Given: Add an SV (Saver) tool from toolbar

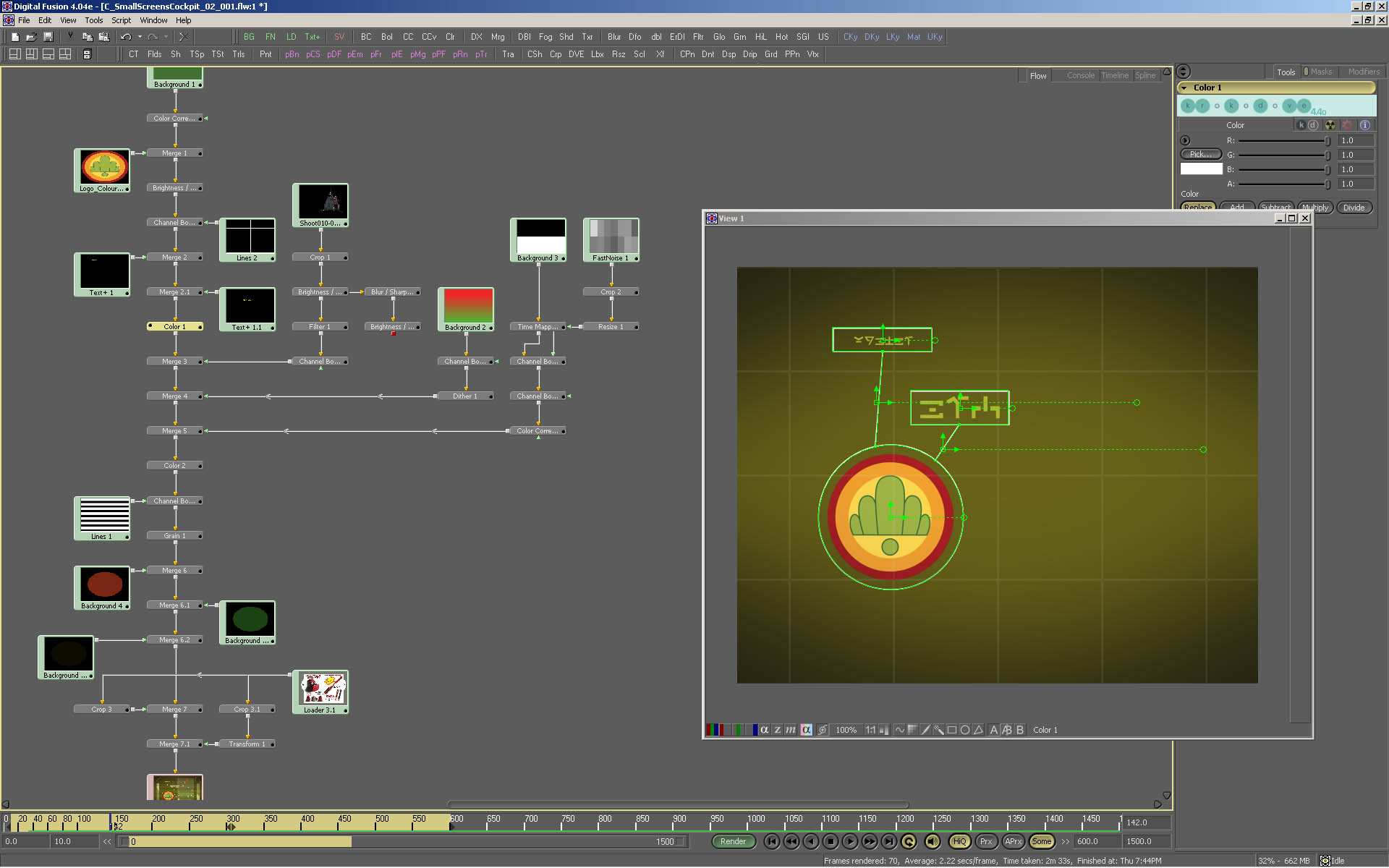Looking at the screenshot, I should pyautogui.click(x=339, y=37).
